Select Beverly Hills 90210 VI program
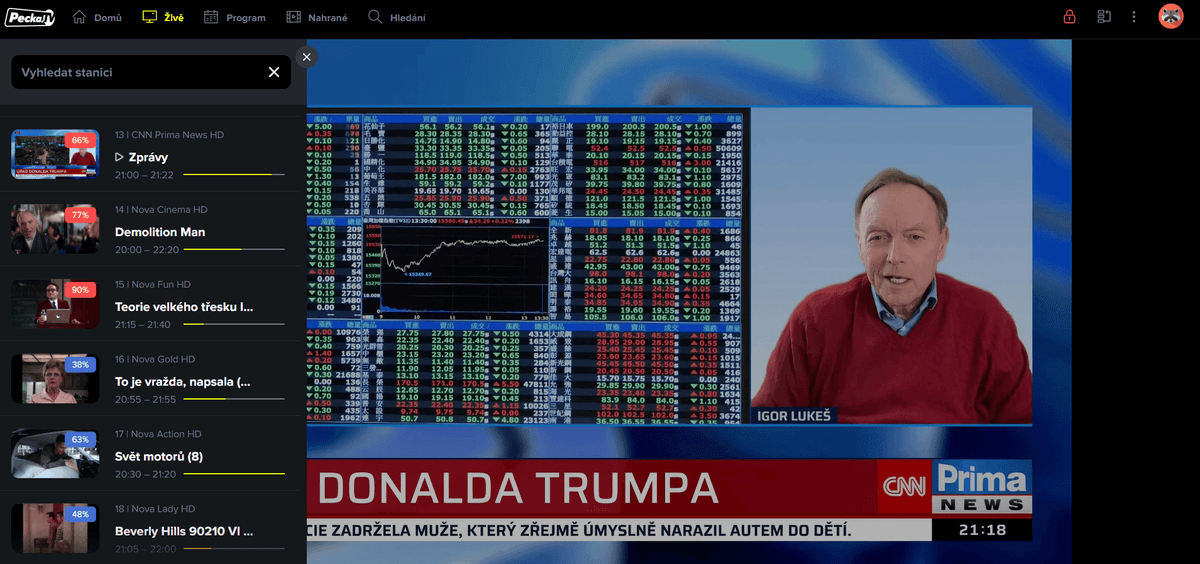Image resolution: width=1200 pixels, height=564 pixels. coord(184,532)
